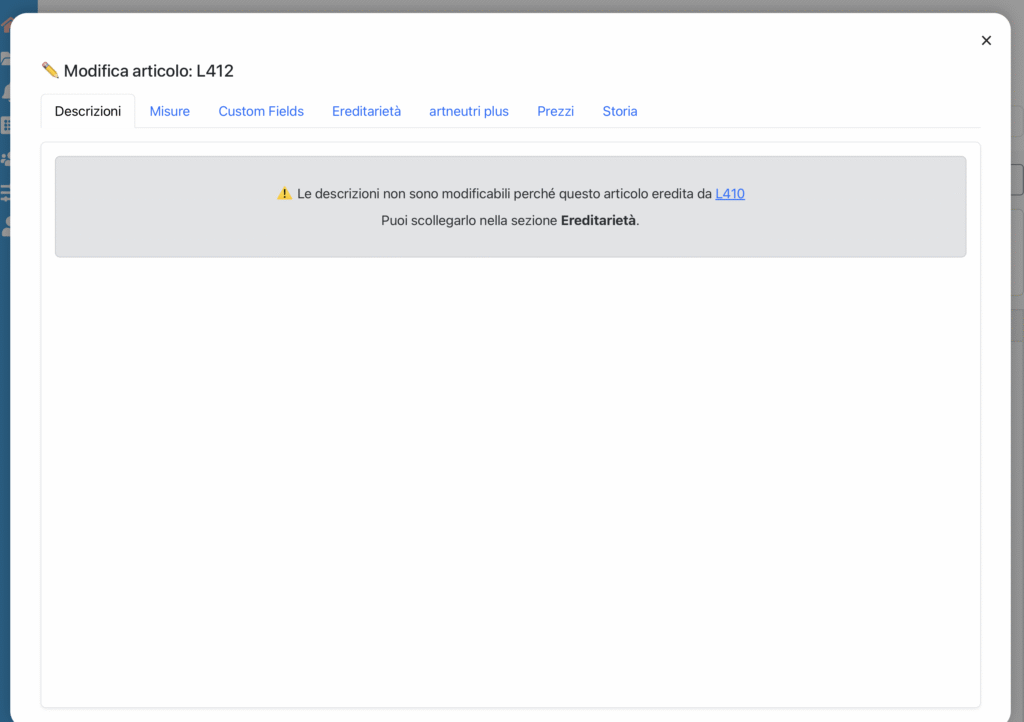Image resolution: width=1024 pixels, height=722 pixels.
Task: Switch to the artneutri plus tab
Action: coord(469,111)
